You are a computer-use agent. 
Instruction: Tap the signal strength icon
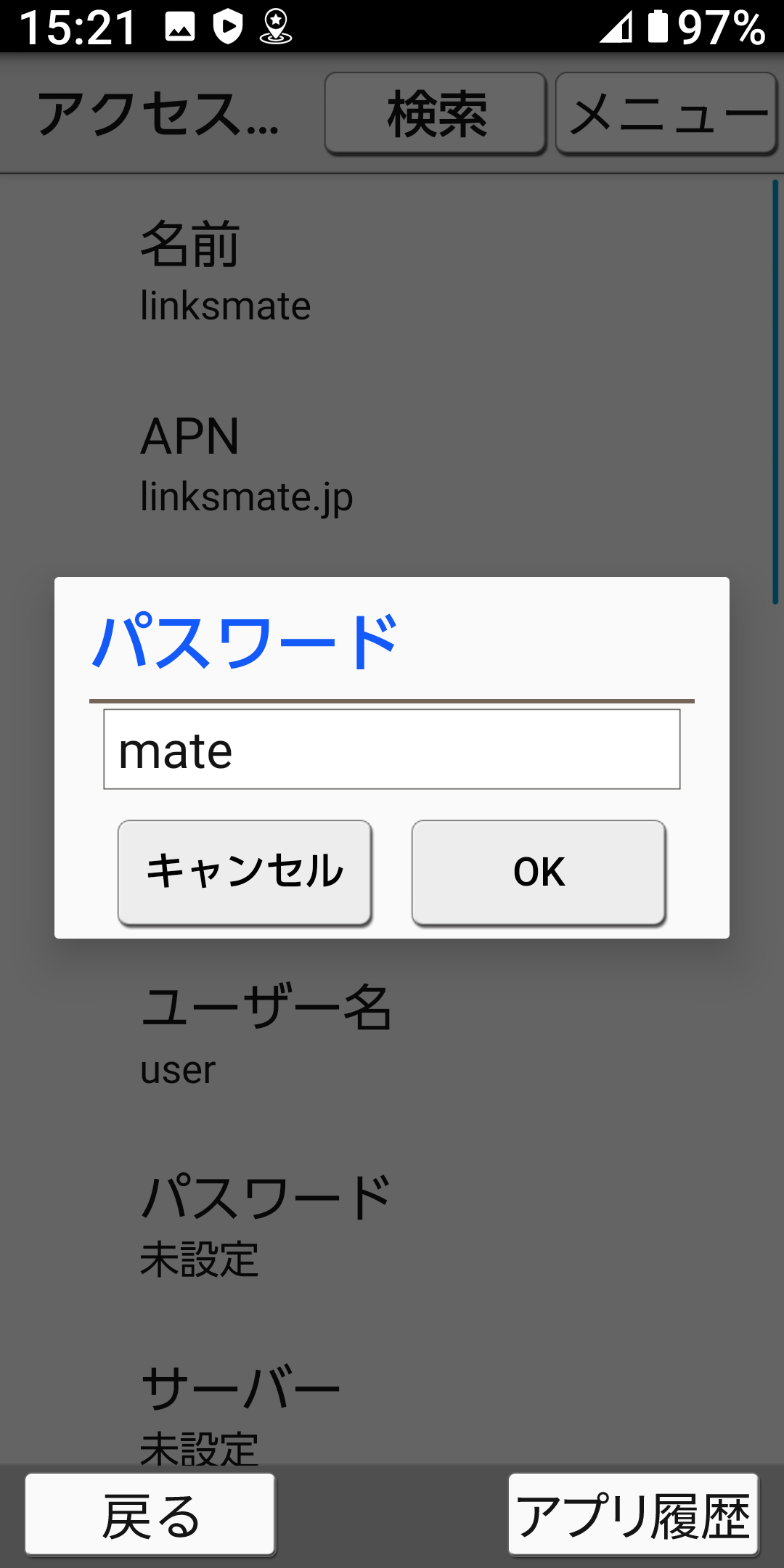click(x=616, y=27)
